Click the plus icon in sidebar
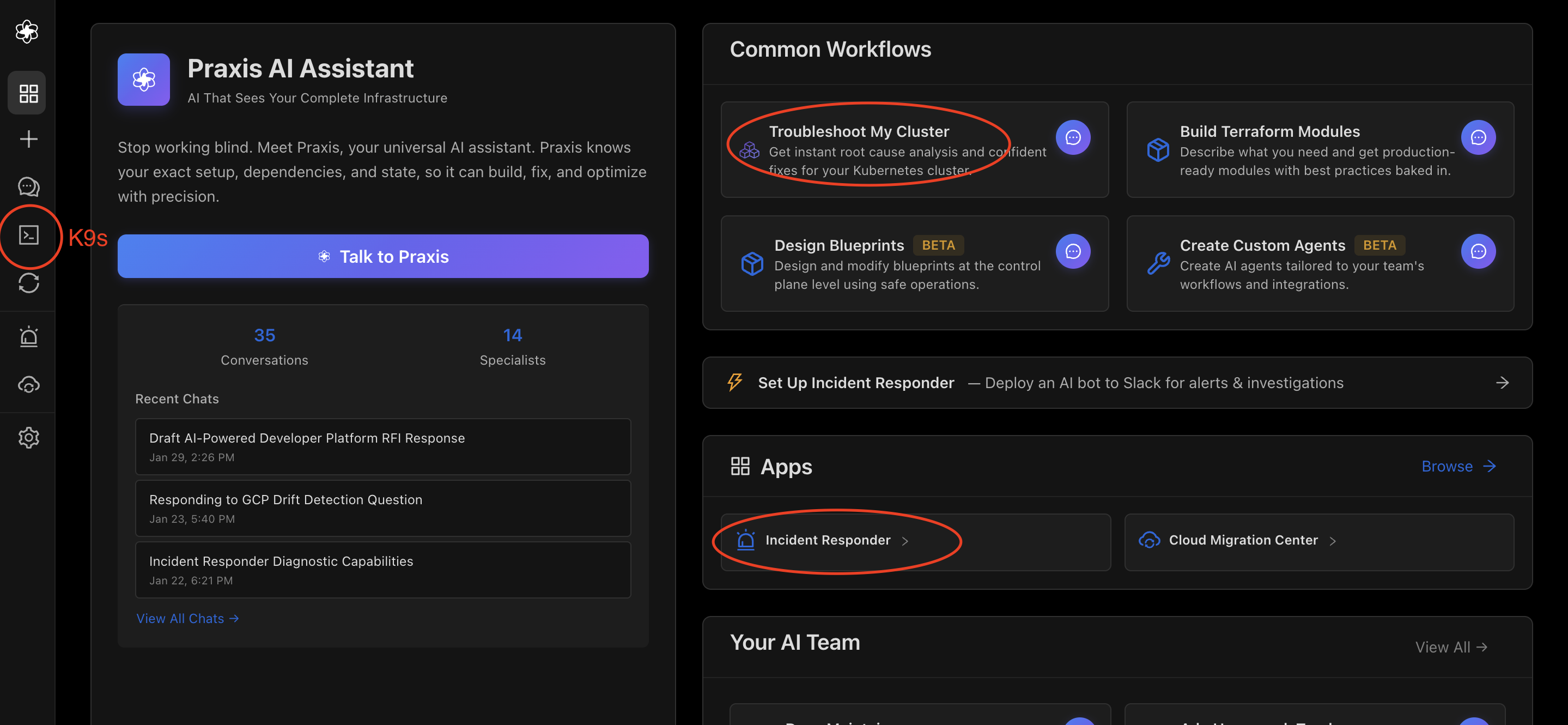 pos(28,140)
